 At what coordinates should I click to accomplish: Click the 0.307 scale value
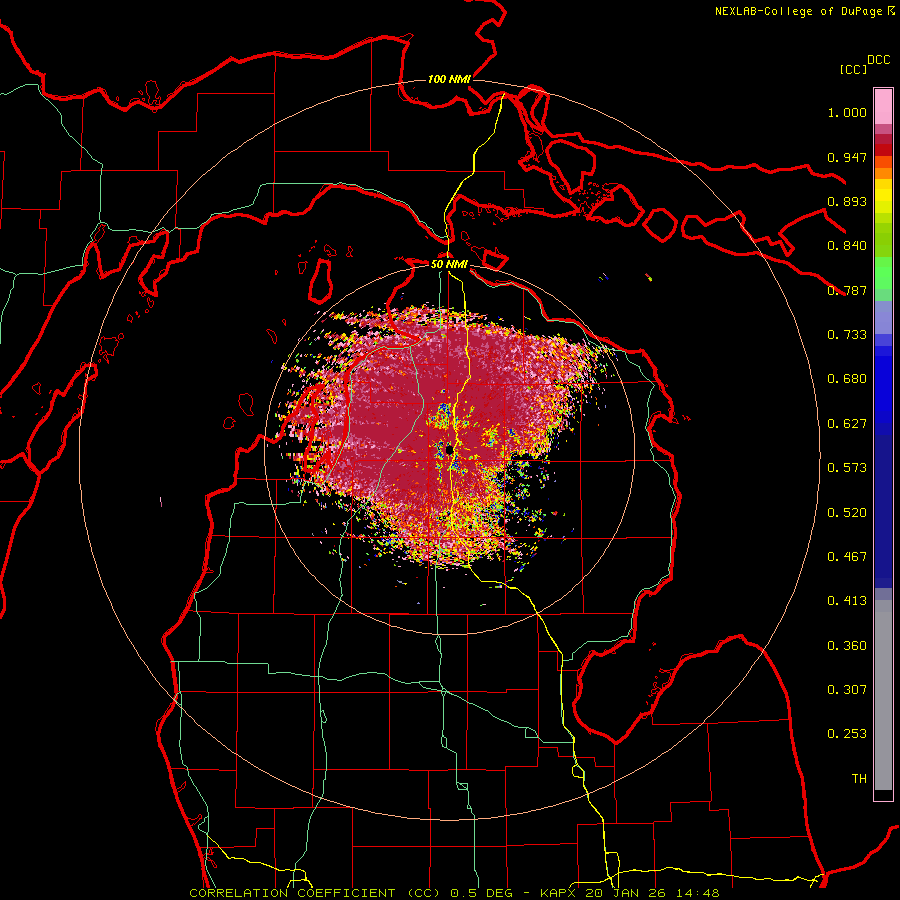tap(847, 690)
